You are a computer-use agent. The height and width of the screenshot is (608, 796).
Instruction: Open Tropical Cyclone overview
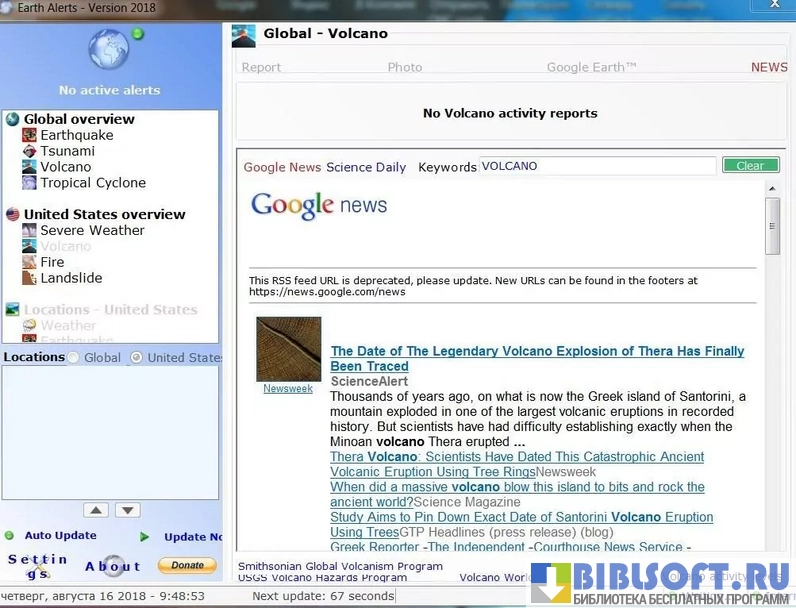tap(92, 183)
